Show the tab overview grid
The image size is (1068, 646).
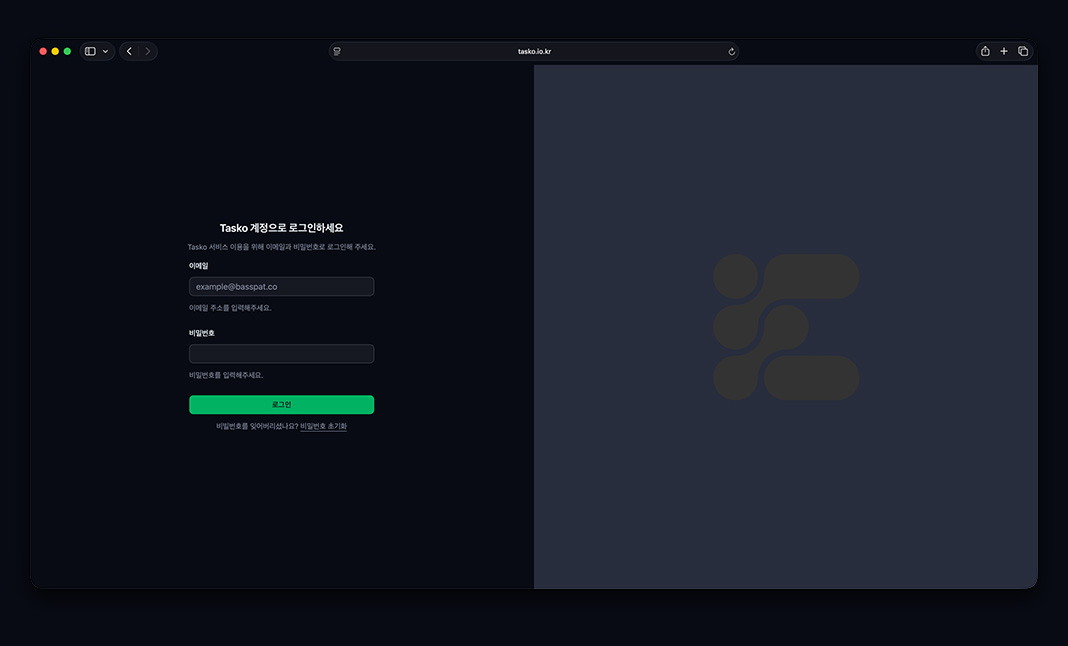pyautogui.click(x=1023, y=51)
